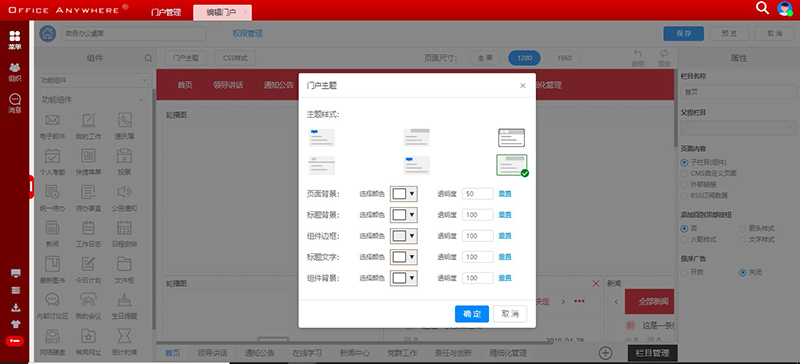This screenshot has width=800, height=364.
Task: Open the user avatar in top bar
Action: point(784,8)
